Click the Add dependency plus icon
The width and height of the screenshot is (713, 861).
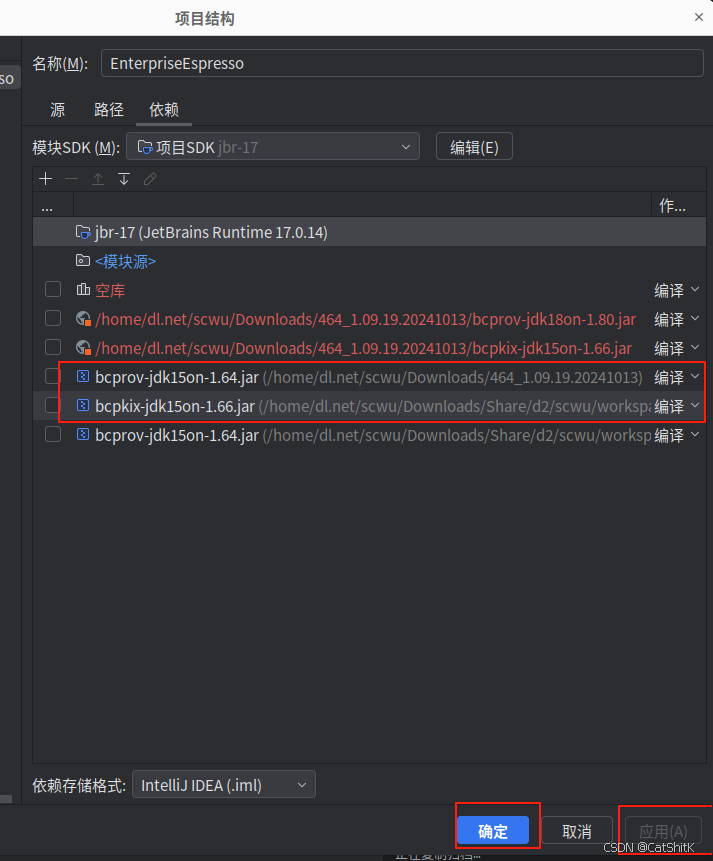(x=46, y=179)
